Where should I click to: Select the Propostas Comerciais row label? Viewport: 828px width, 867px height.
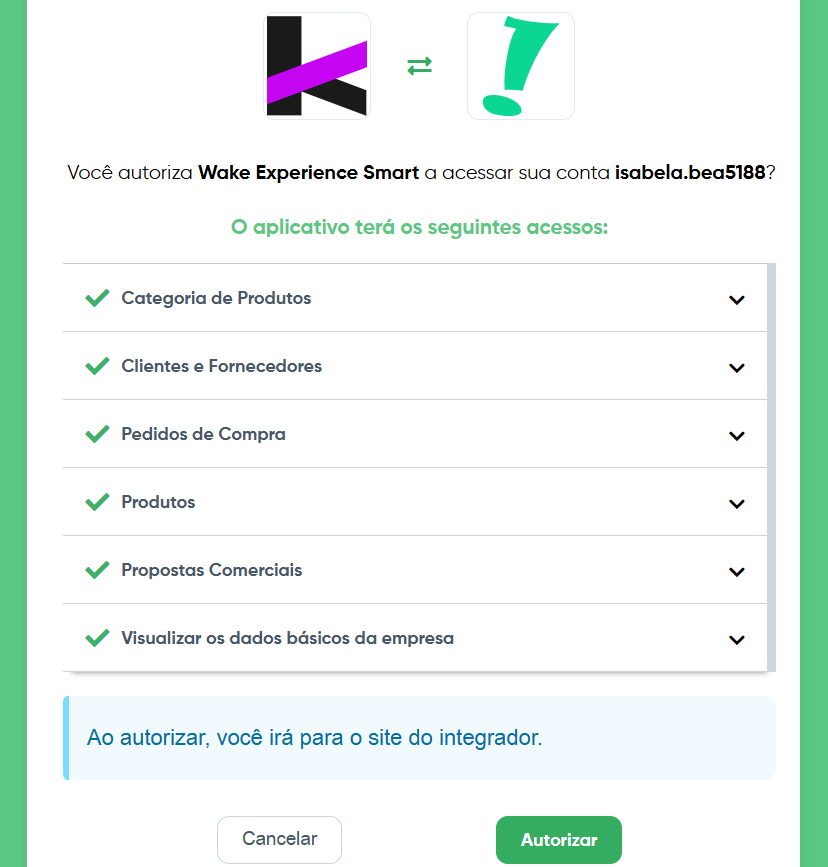212,570
